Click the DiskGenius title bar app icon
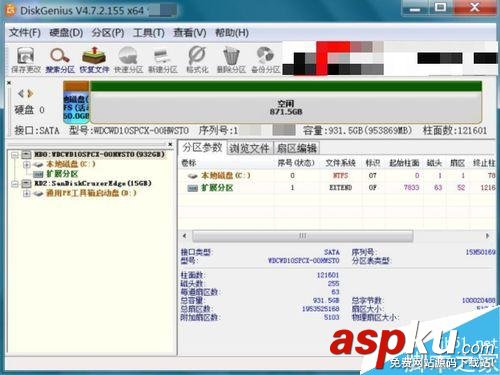The height and width of the screenshot is (375, 500). click(x=10, y=10)
